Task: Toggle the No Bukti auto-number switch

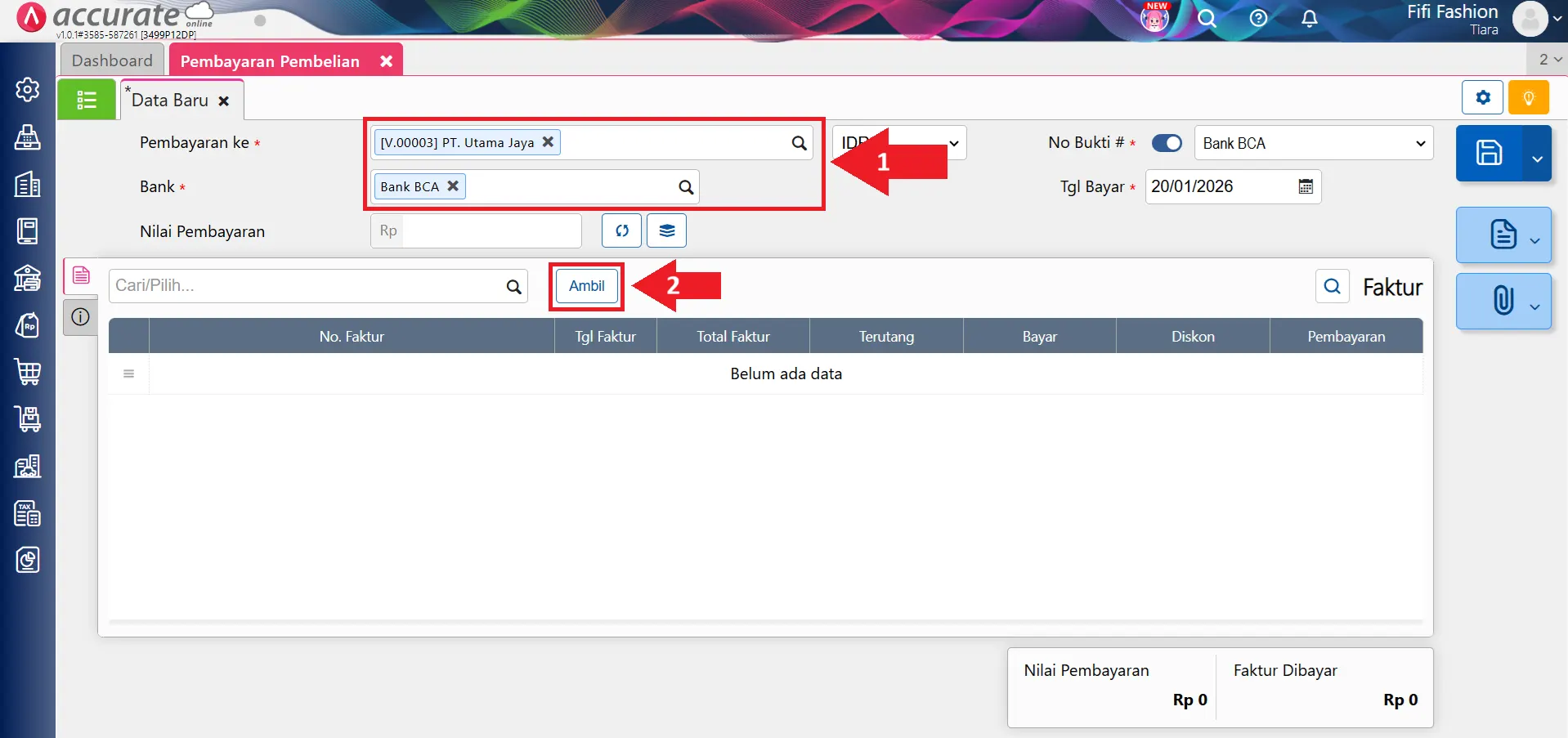Action: pos(1167,143)
